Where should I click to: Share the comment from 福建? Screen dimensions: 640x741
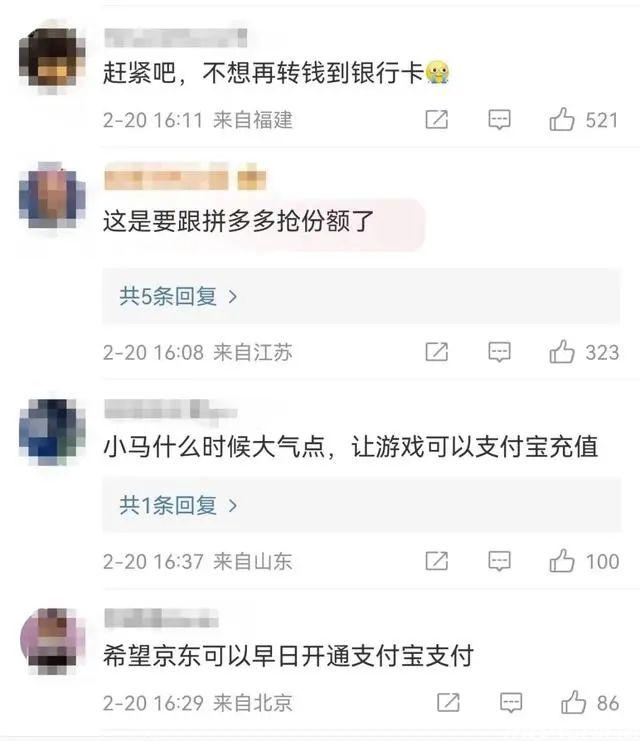436,120
